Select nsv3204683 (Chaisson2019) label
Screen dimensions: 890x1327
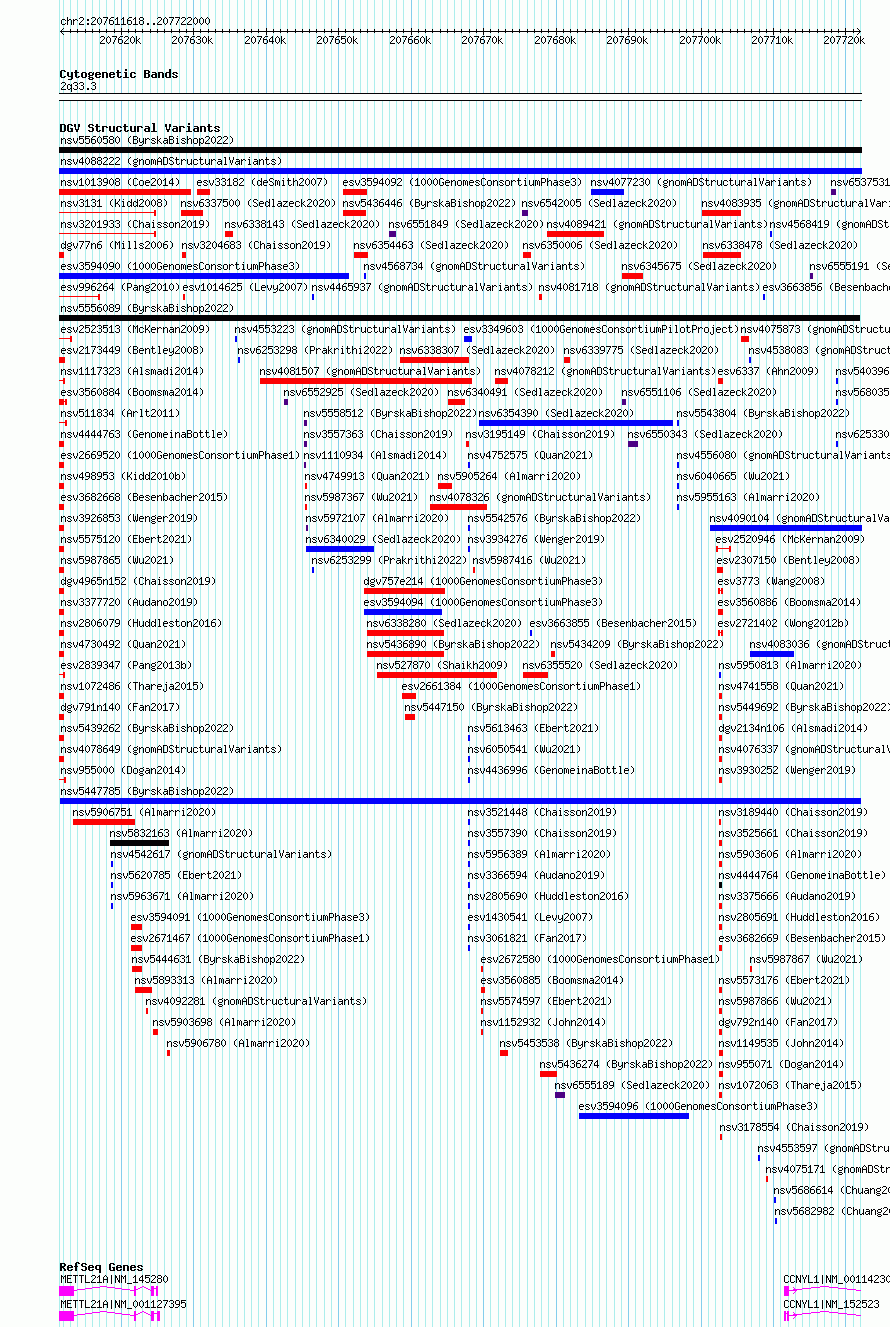click(x=256, y=245)
